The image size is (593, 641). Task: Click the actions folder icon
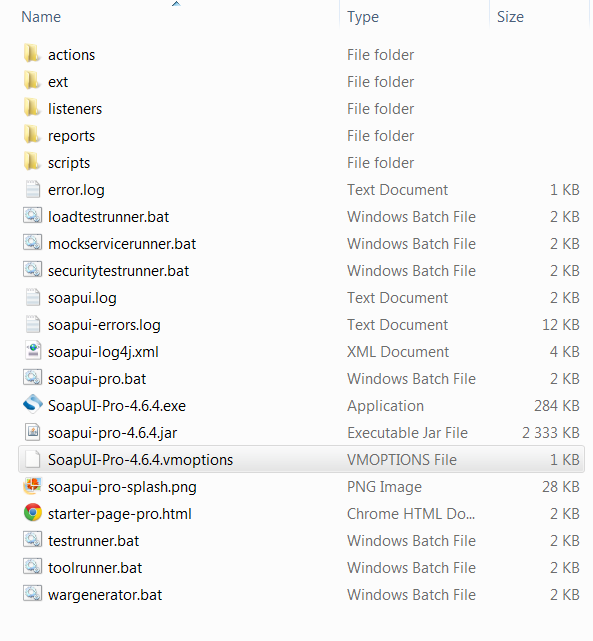(31, 54)
